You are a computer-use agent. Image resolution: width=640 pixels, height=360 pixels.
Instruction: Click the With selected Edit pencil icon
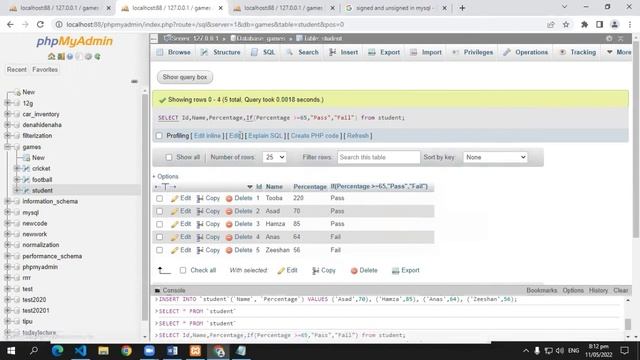tap(281, 271)
